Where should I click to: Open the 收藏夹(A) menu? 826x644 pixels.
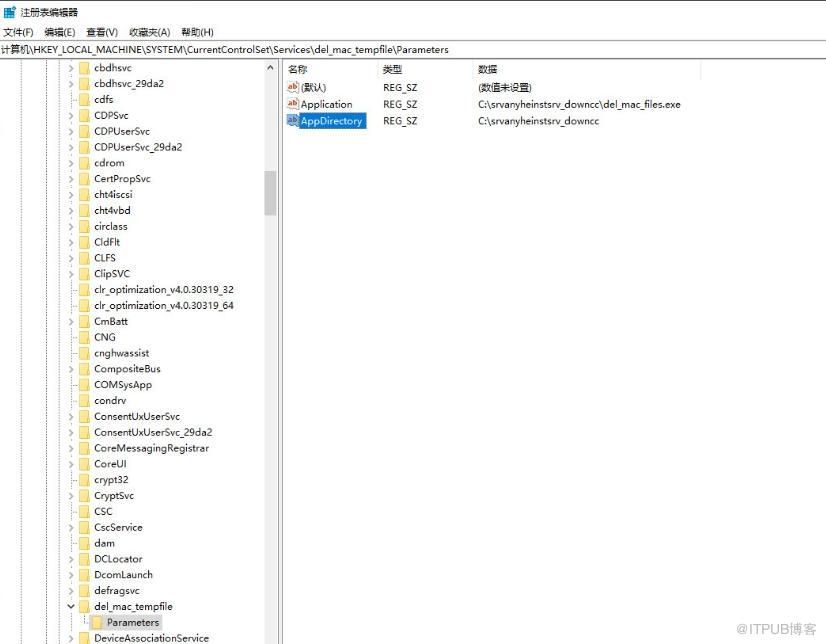[150, 32]
